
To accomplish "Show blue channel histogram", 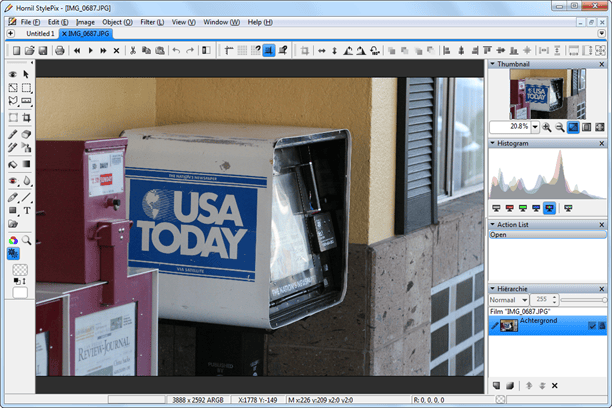I will click(x=536, y=208).
